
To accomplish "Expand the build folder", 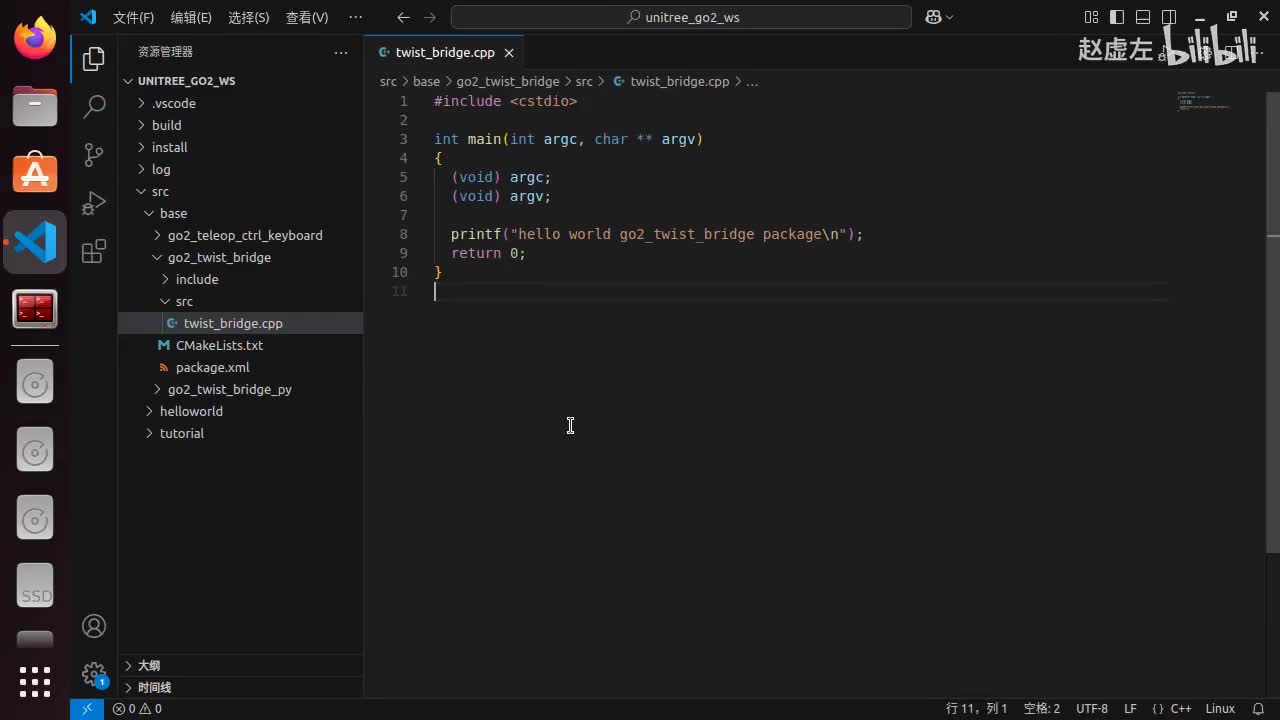I will 240,125.
